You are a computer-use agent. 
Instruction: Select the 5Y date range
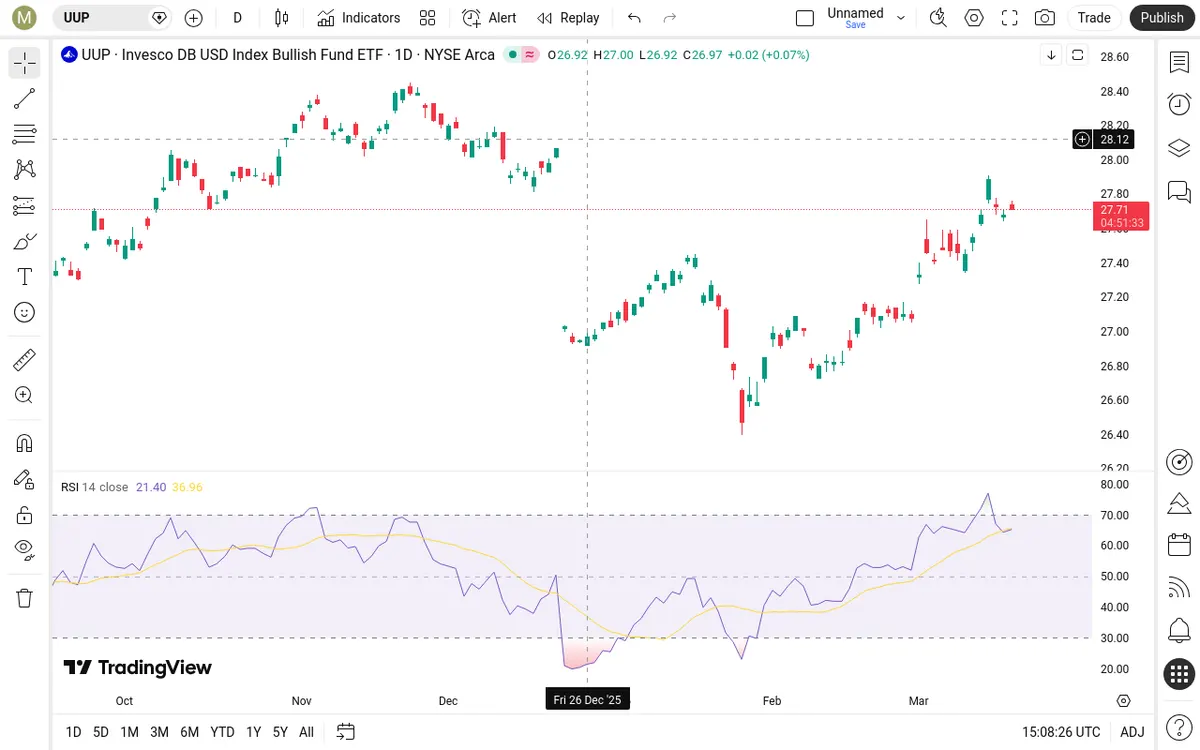pos(280,732)
